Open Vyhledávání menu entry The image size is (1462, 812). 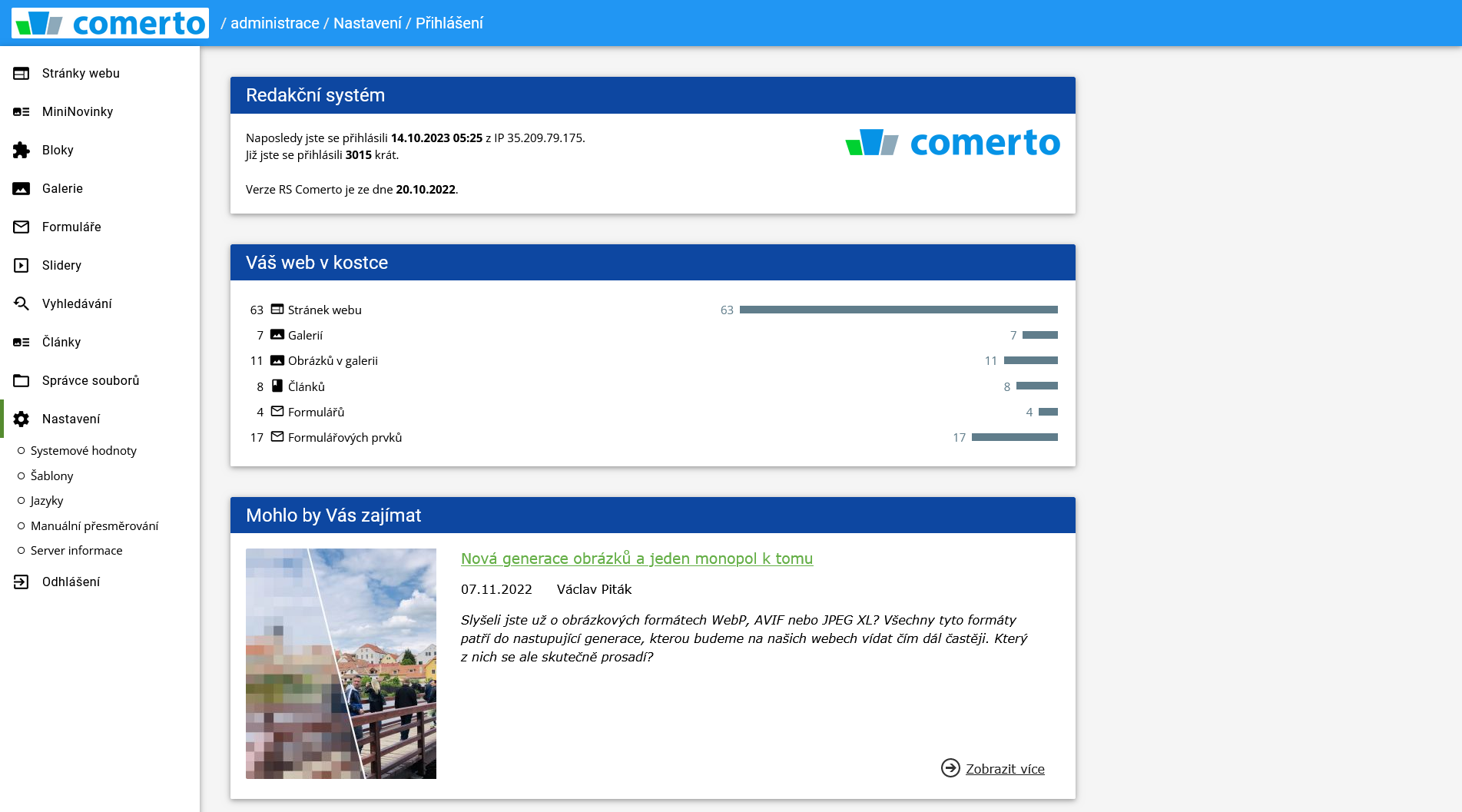tap(100, 303)
